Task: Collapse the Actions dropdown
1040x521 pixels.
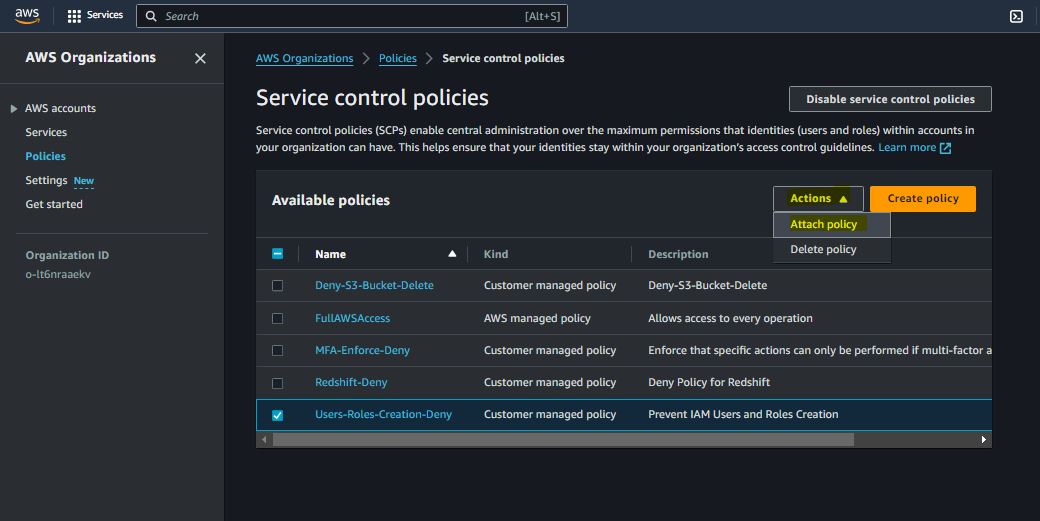Action: pyautogui.click(x=818, y=199)
